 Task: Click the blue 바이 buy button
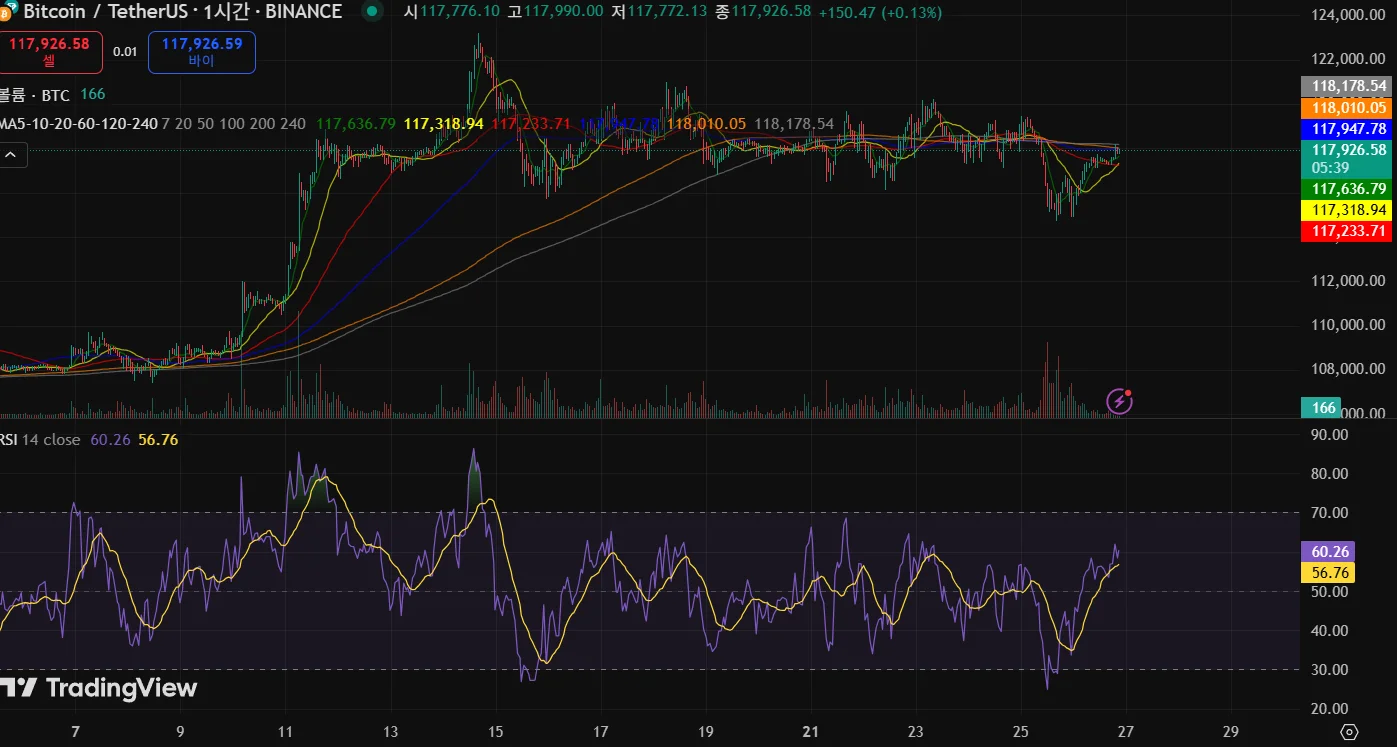point(202,52)
